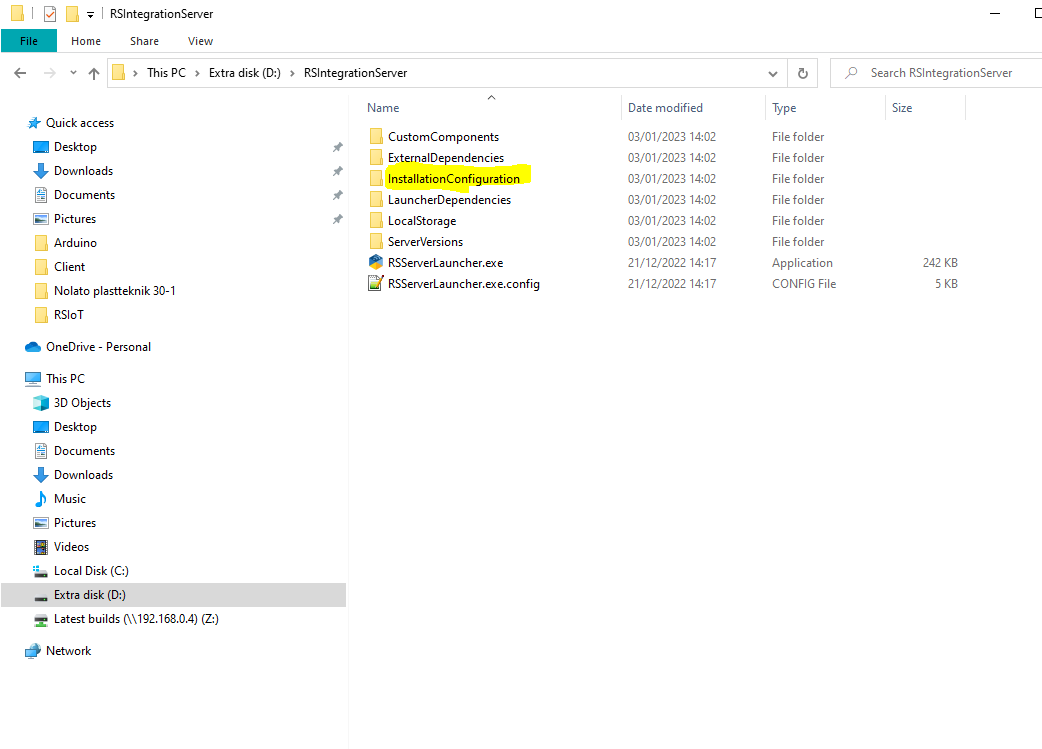
Task: Open Downloads under Quick access
Action: tap(83, 171)
